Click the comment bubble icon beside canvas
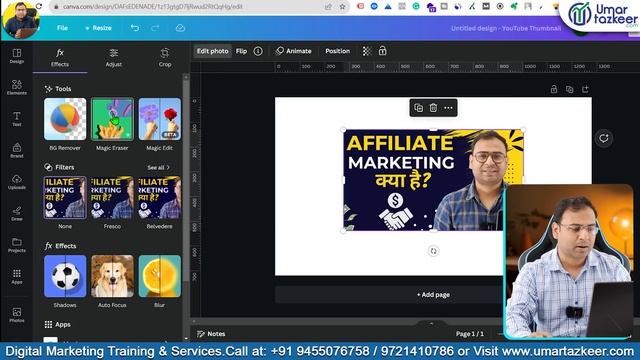This screenshot has width=640, height=360. pos(604,138)
